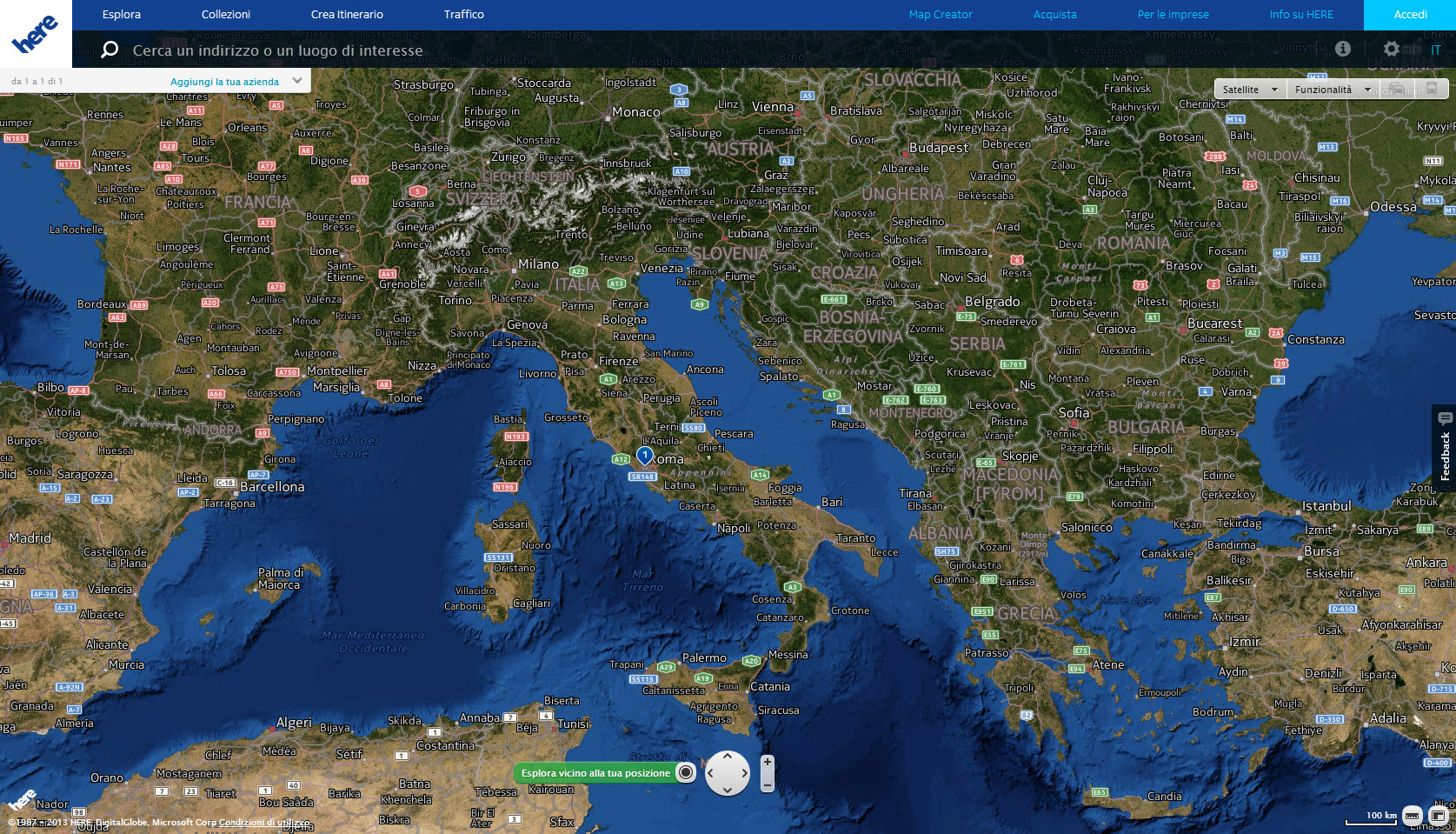Click the ruler distance measure icon
Viewport: 1456px width, 834px height.
click(1413, 816)
